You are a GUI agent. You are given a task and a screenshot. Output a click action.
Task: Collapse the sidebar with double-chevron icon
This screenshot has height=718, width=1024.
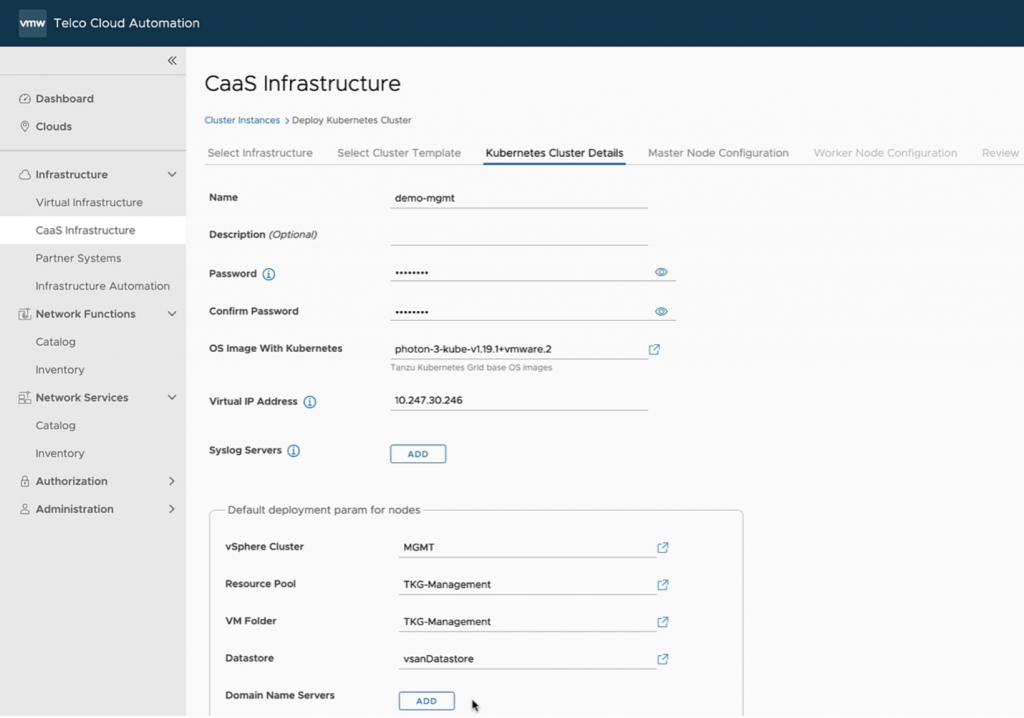tap(172, 61)
